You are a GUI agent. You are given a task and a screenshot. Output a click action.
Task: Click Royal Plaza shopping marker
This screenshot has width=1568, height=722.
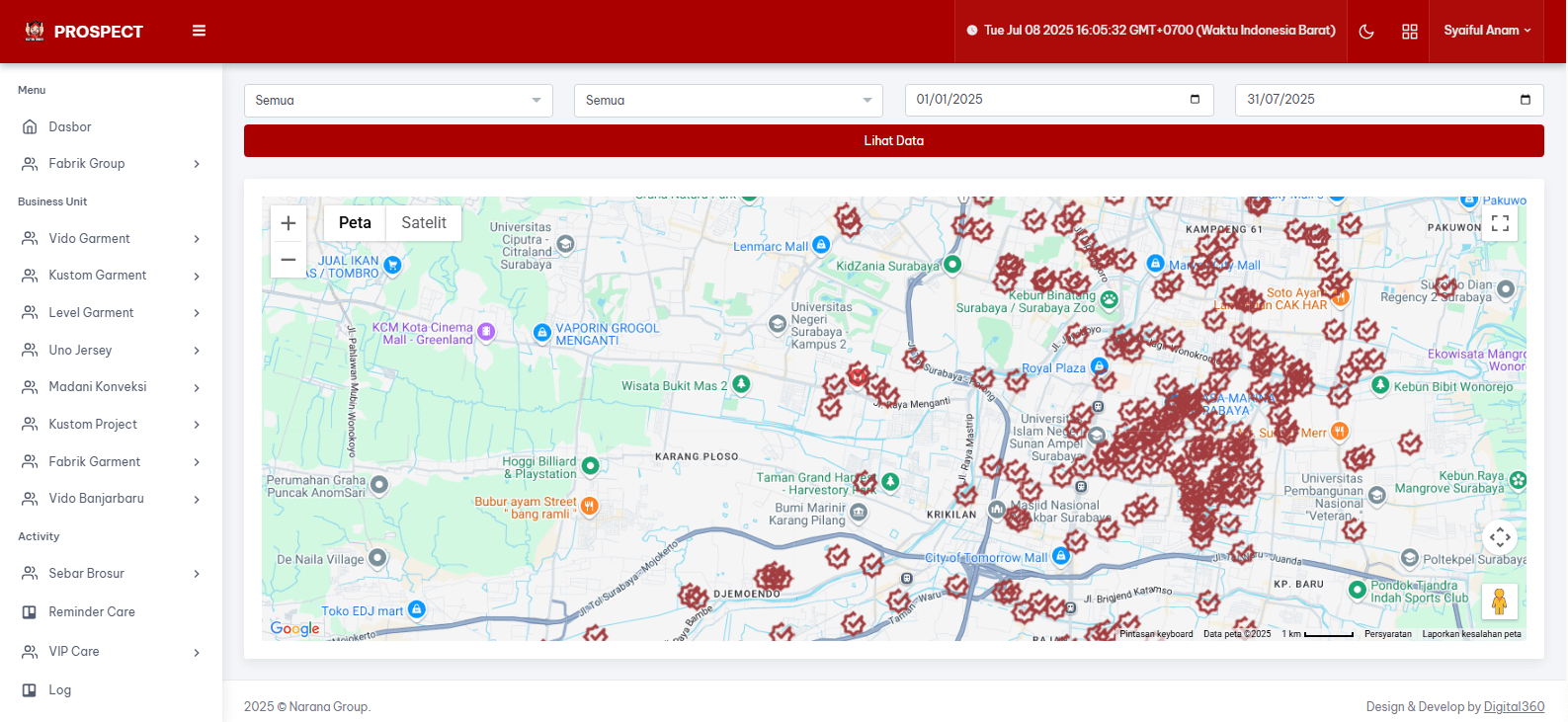[1099, 366]
